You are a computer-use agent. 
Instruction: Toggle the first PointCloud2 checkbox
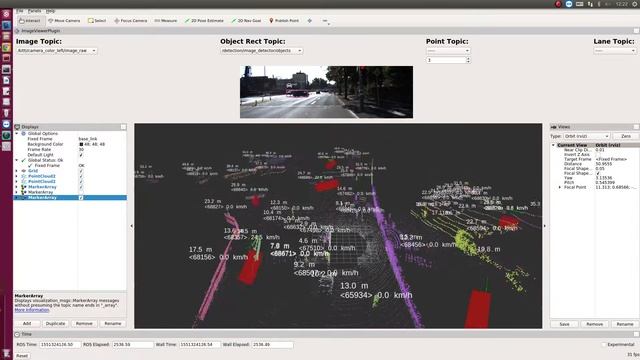click(x=81, y=176)
